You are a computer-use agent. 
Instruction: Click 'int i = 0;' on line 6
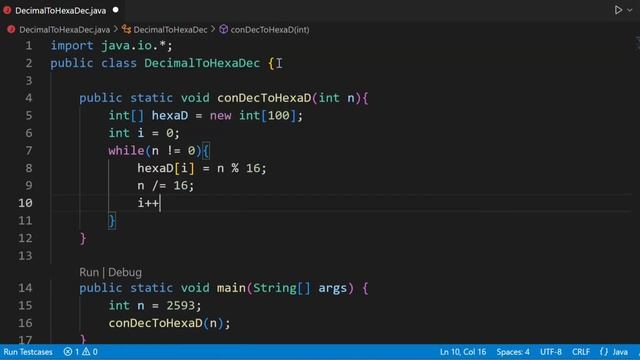[144, 133]
